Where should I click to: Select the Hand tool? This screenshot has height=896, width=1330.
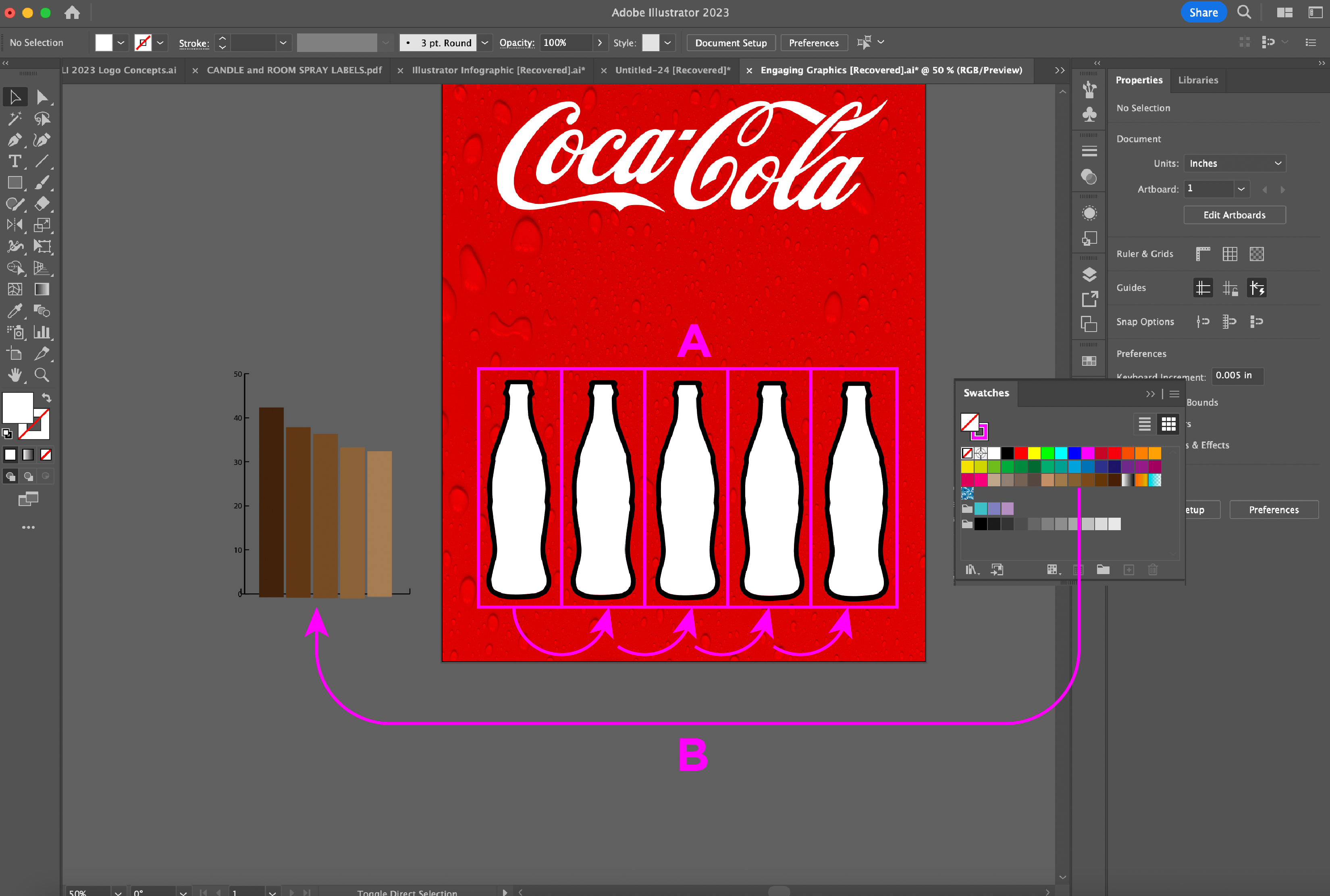click(15, 375)
